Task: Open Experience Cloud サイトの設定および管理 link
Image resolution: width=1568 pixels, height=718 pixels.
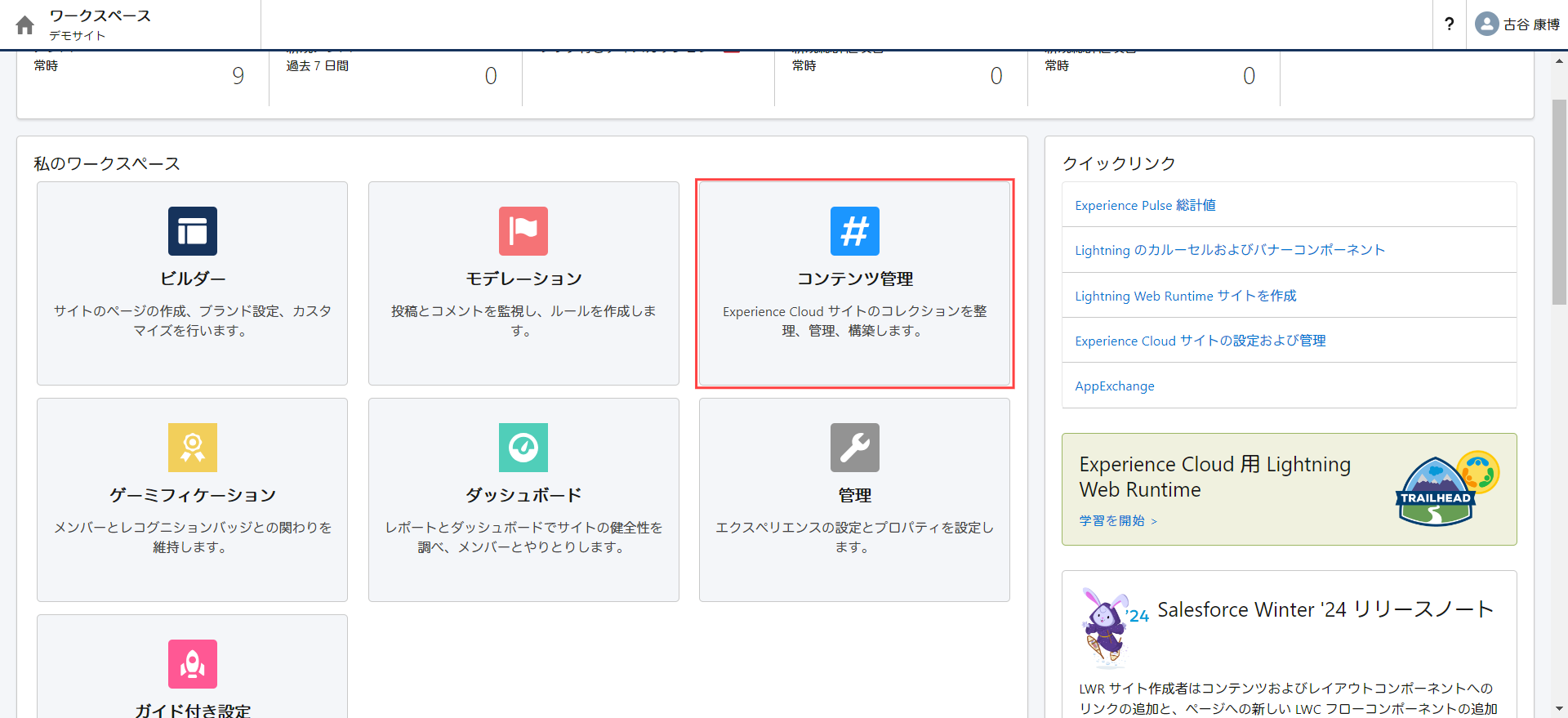Action: pos(1200,341)
